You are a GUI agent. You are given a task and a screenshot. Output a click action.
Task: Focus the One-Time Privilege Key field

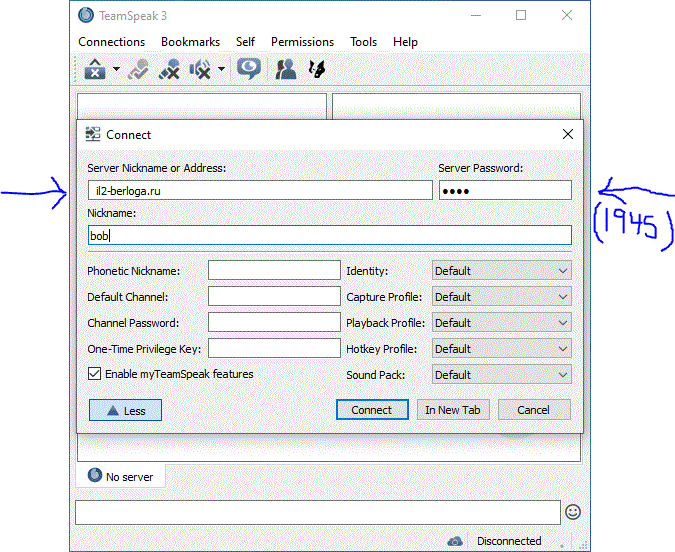point(274,348)
